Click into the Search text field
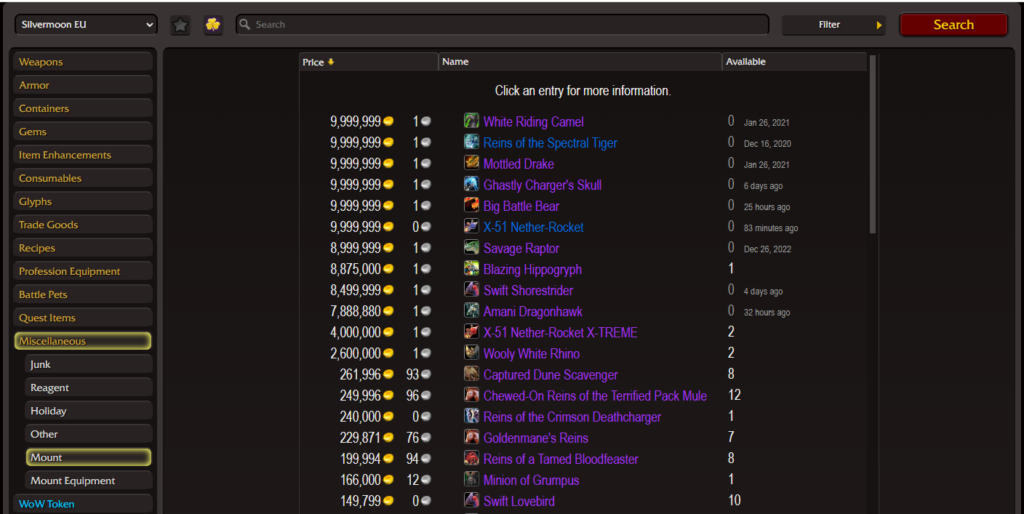The height and width of the screenshot is (514, 1024). (x=502, y=25)
